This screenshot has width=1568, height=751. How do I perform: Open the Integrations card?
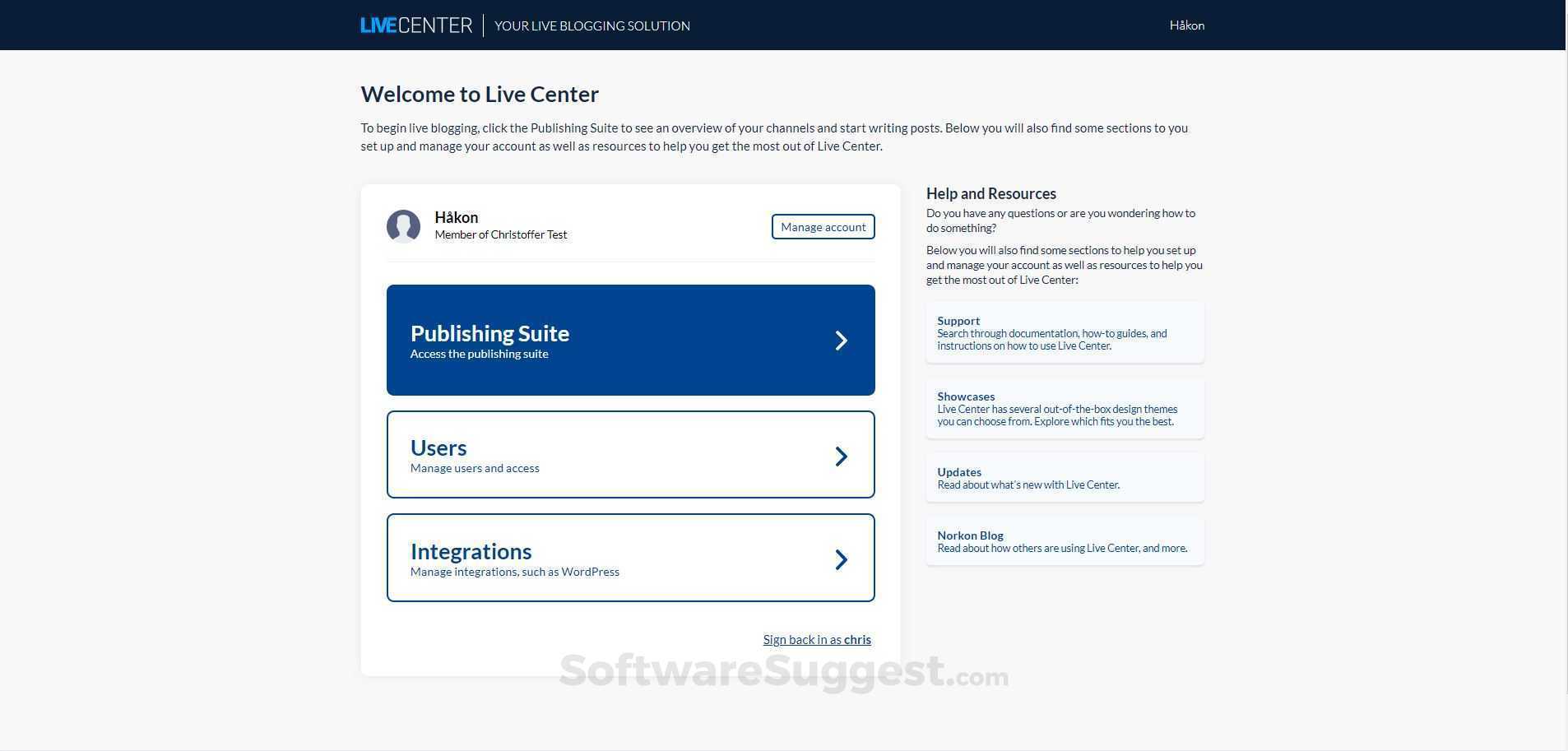[x=630, y=558]
